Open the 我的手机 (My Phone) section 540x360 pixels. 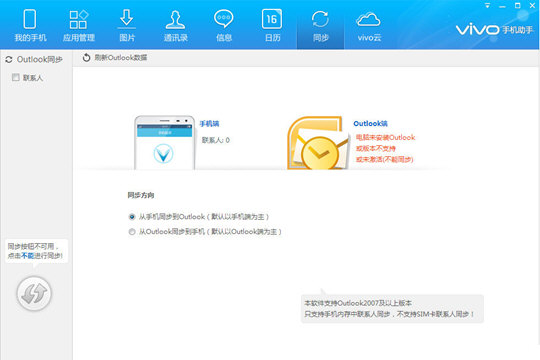pyautogui.click(x=30, y=26)
